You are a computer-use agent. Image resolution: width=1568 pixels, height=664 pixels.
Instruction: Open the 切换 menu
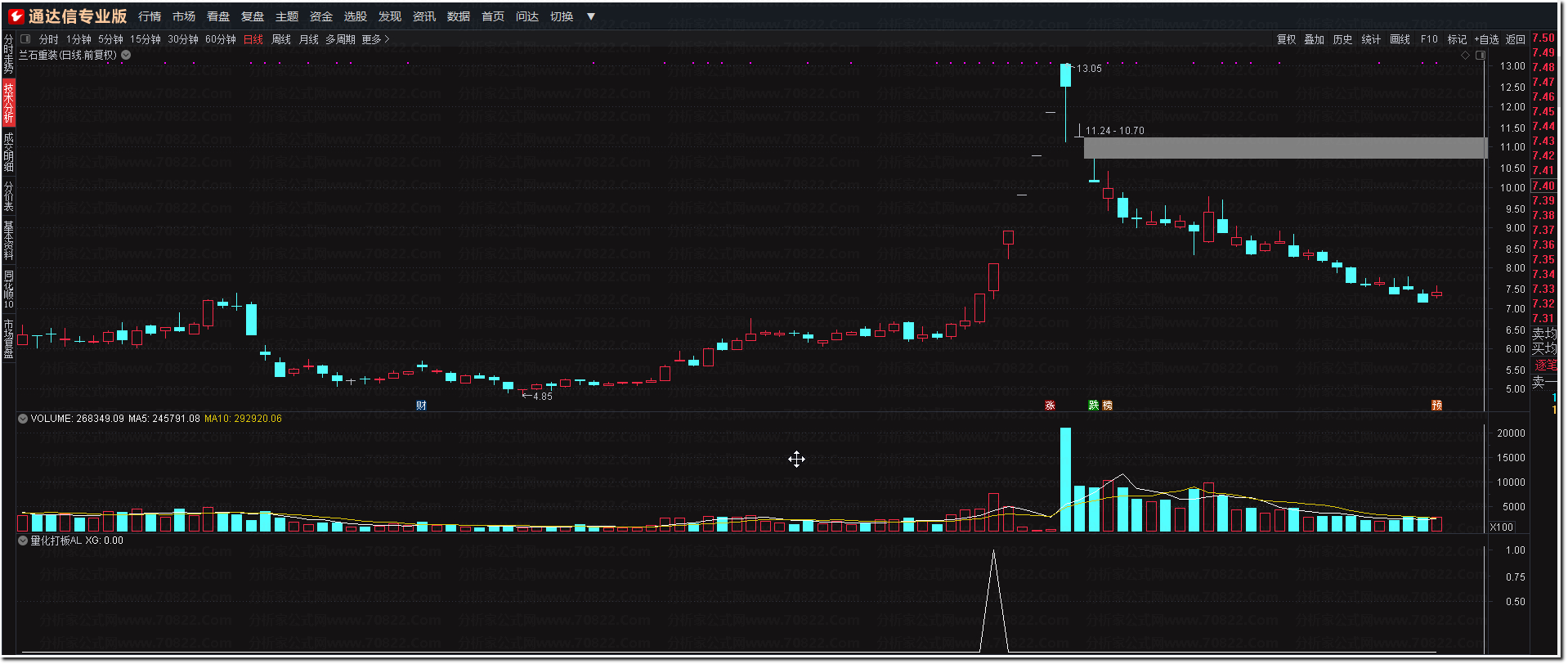pos(562,16)
